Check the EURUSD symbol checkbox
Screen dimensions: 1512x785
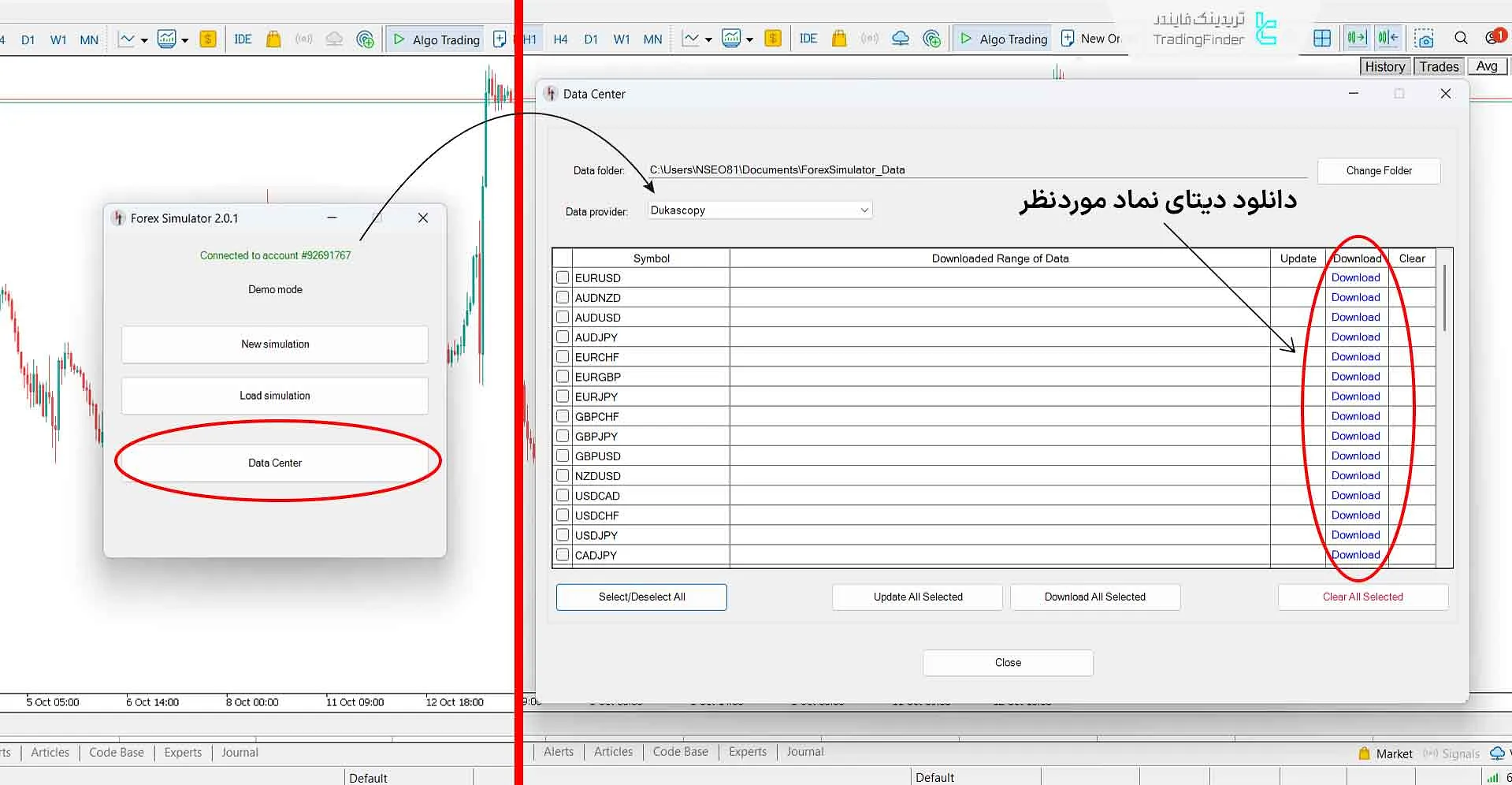point(562,277)
